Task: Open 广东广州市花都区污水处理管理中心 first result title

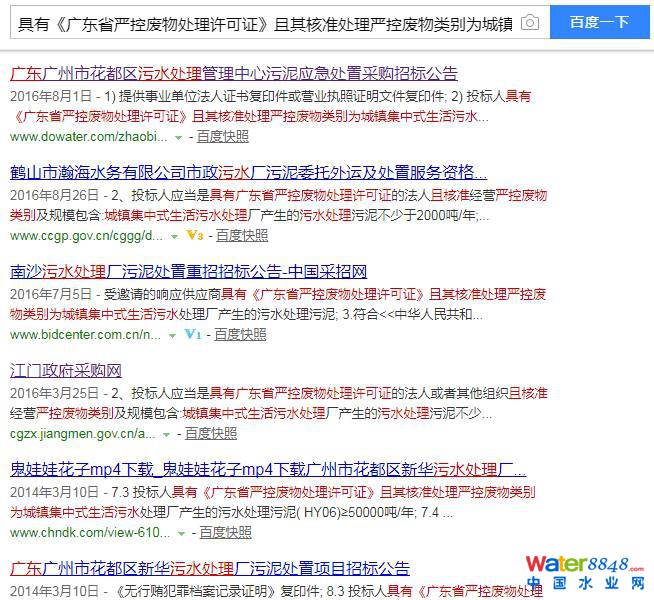Action: point(234,73)
